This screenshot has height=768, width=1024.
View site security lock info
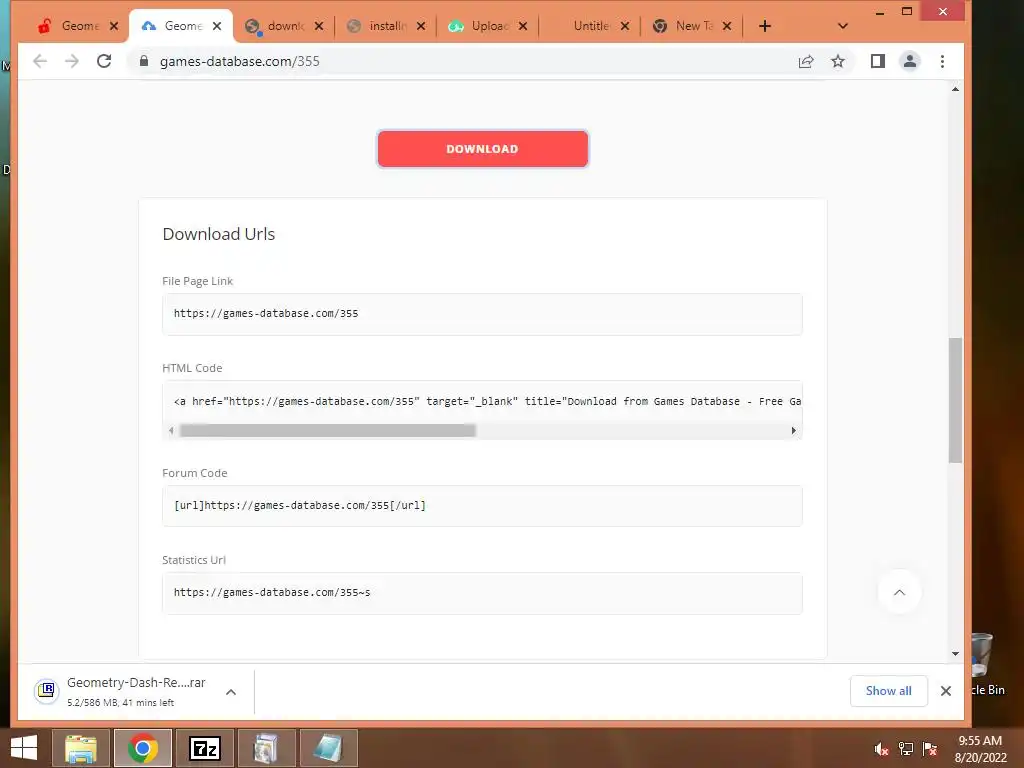pyautogui.click(x=144, y=61)
